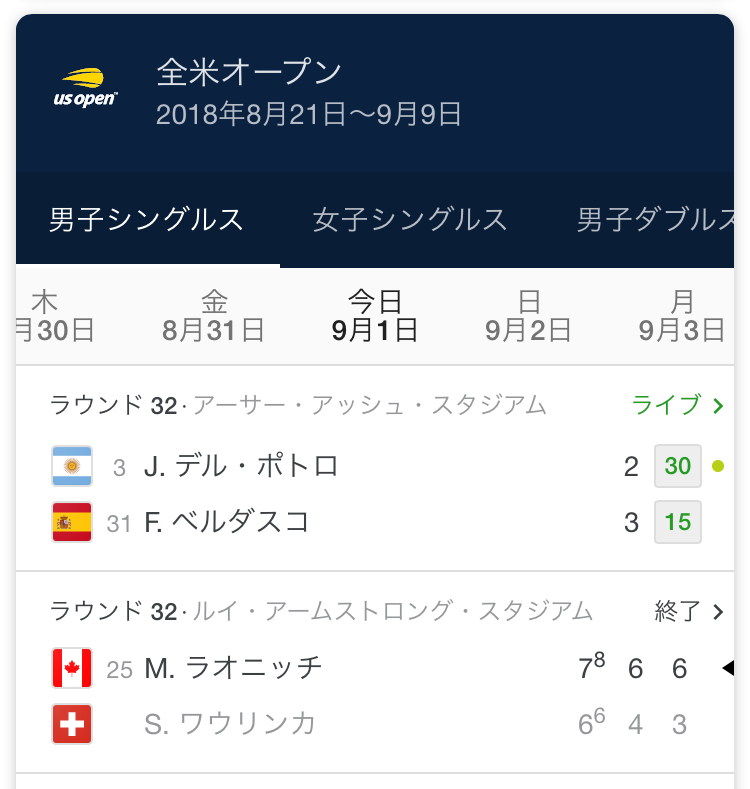Select today's date 9月1日
The width and height of the screenshot is (750, 789).
click(375, 316)
